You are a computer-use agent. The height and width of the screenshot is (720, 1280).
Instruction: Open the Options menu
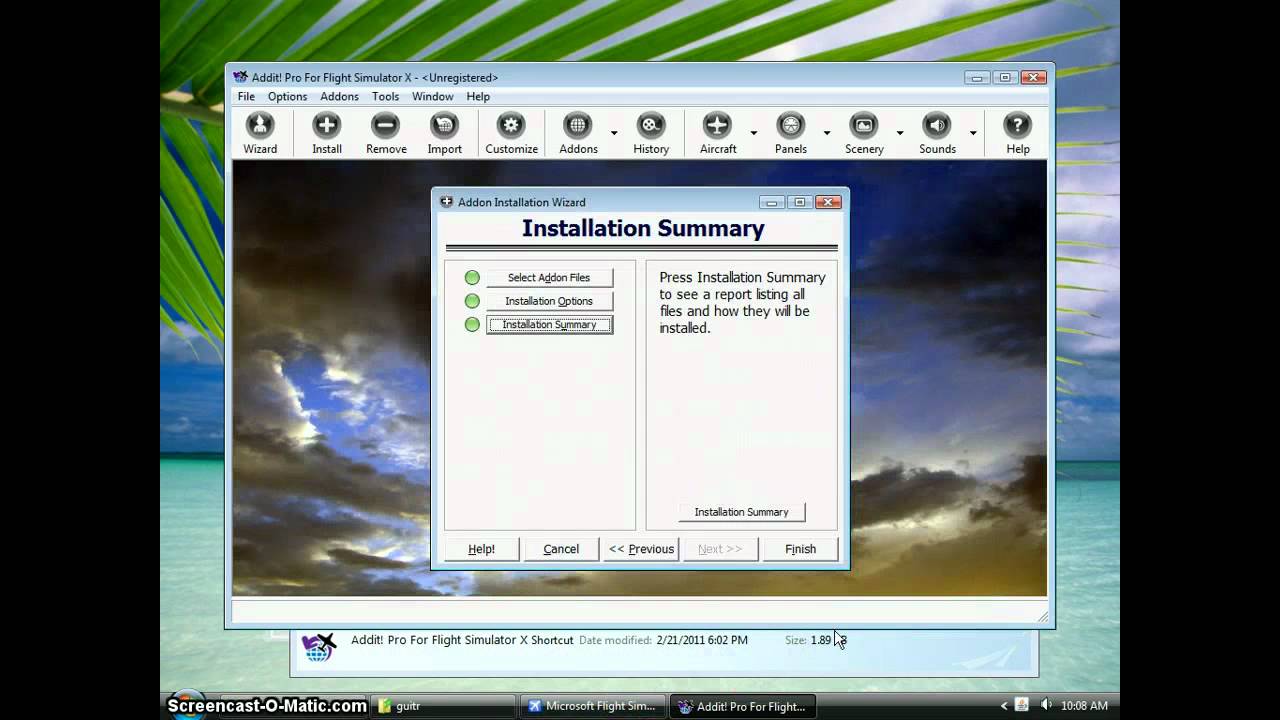point(287,97)
